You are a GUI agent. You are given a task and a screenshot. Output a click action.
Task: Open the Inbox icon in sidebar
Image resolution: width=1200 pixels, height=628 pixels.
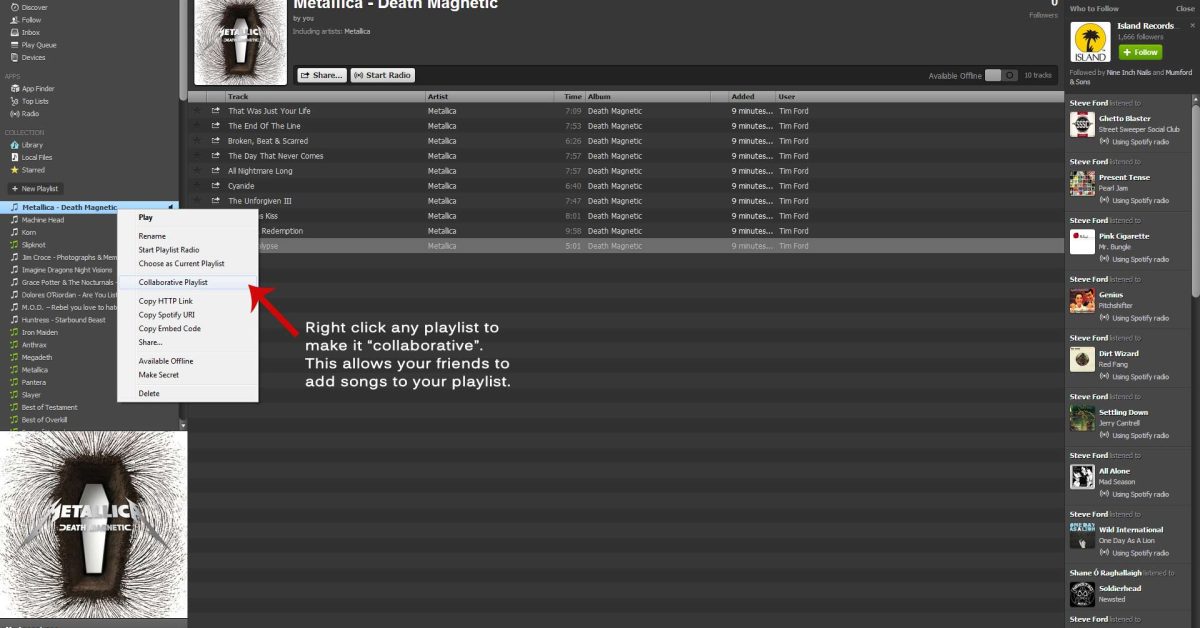(x=14, y=32)
